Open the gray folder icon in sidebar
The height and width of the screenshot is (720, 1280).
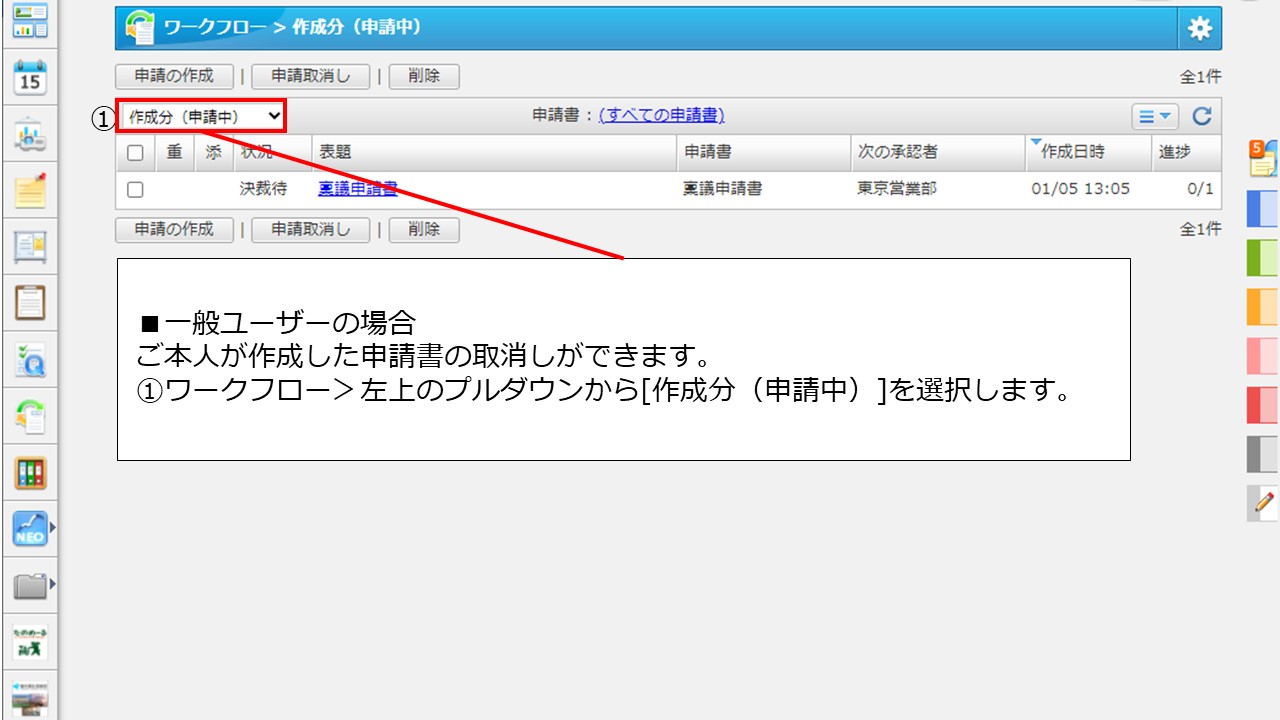click(30, 586)
